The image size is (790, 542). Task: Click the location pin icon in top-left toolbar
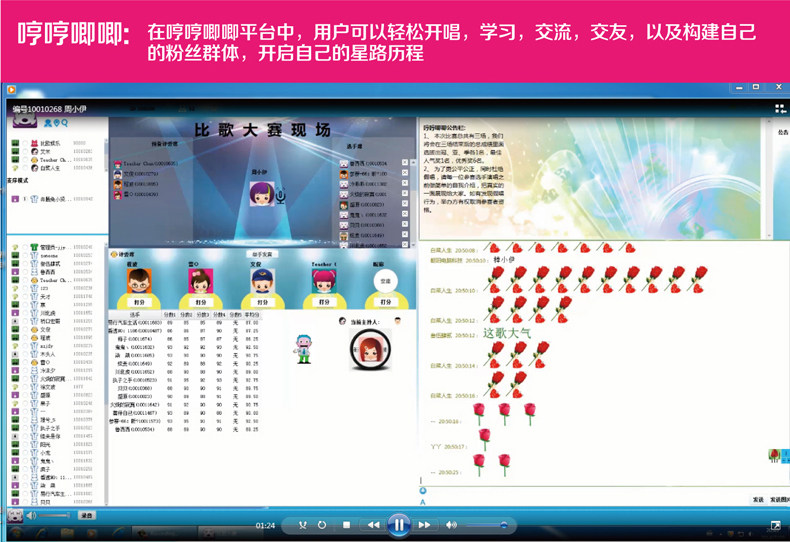[x=56, y=122]
